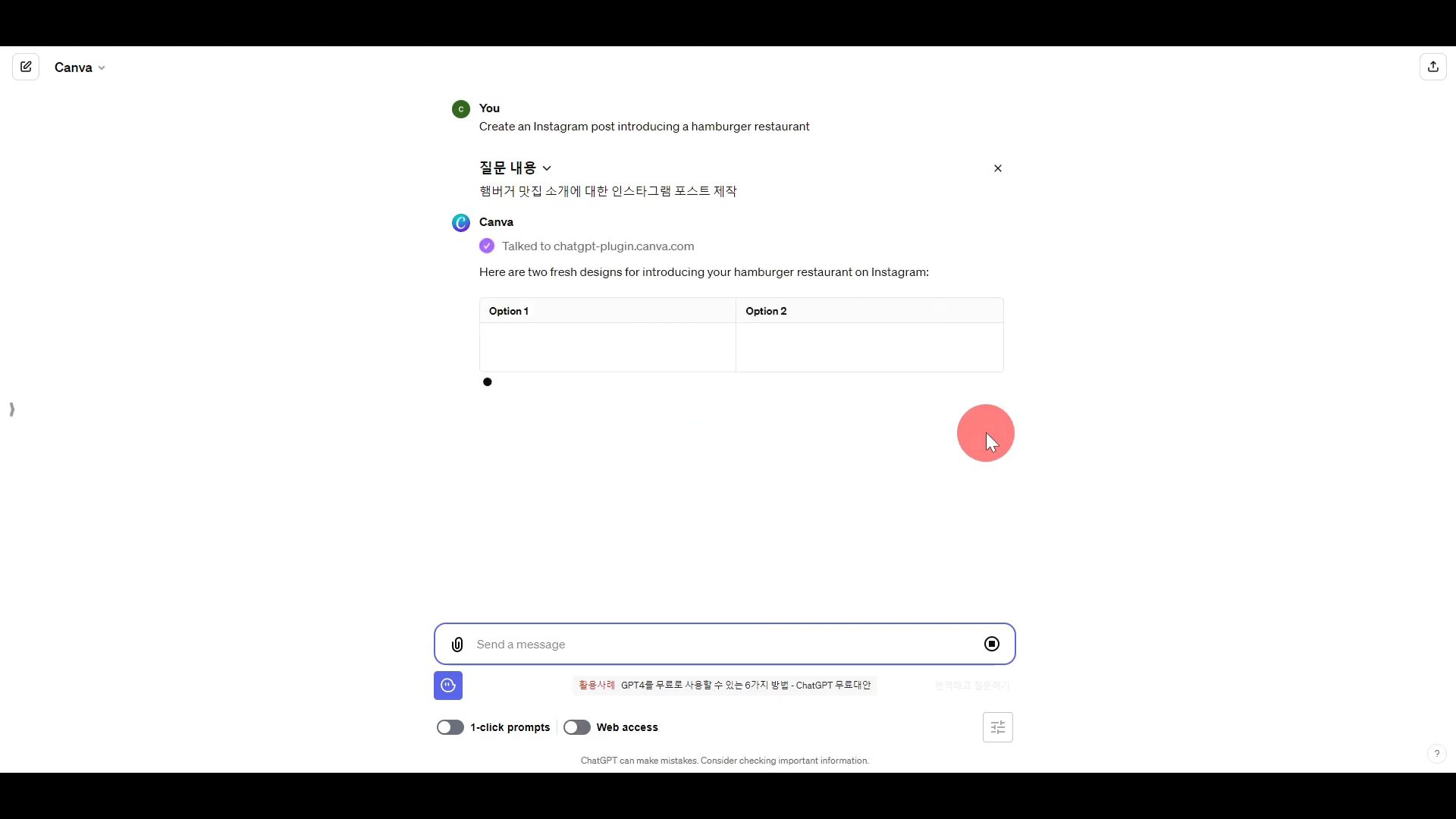Click the blue plugin shortcut icon bottom left

(x=448, y=685)
